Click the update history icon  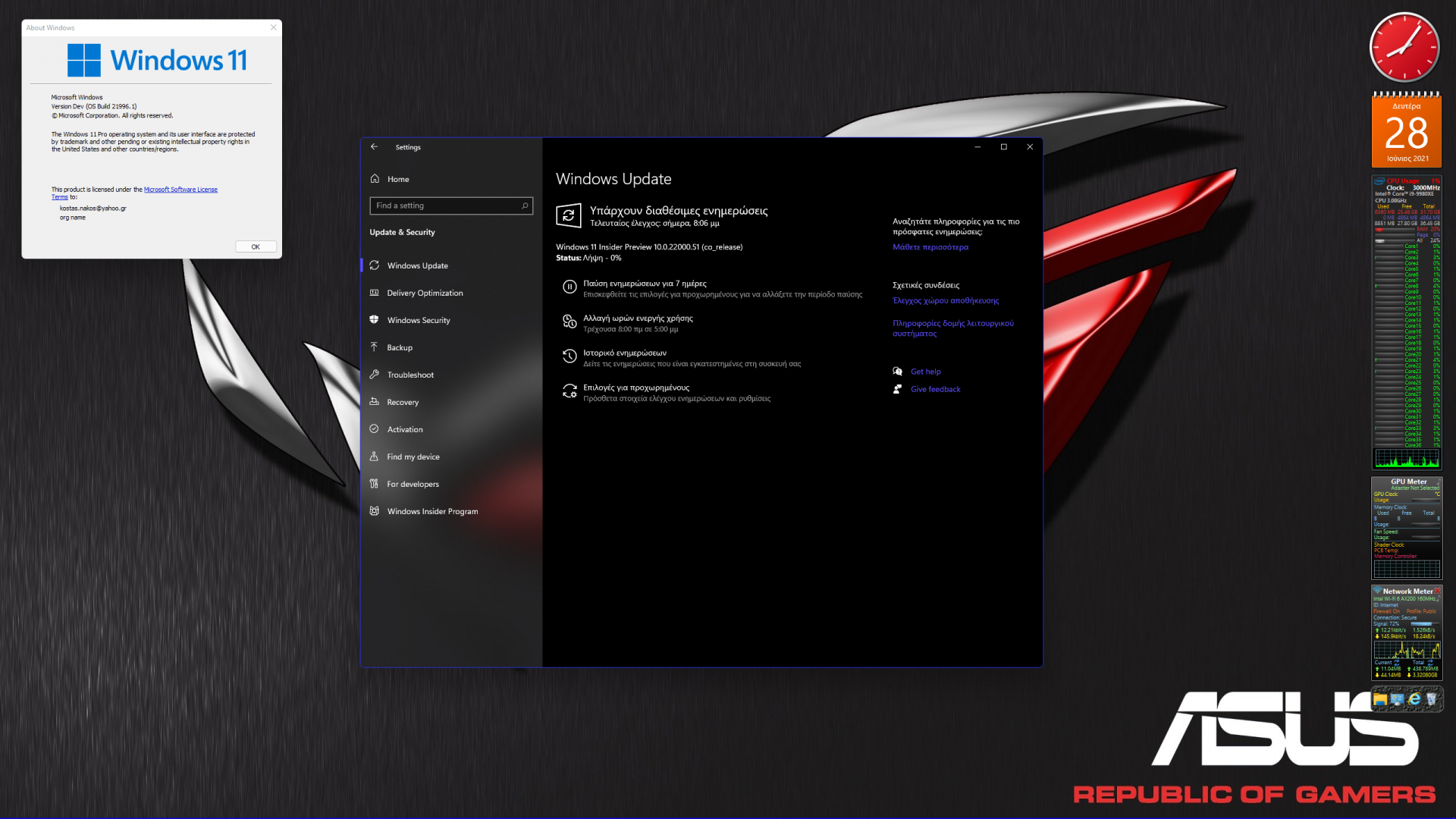tap(570, 356)
